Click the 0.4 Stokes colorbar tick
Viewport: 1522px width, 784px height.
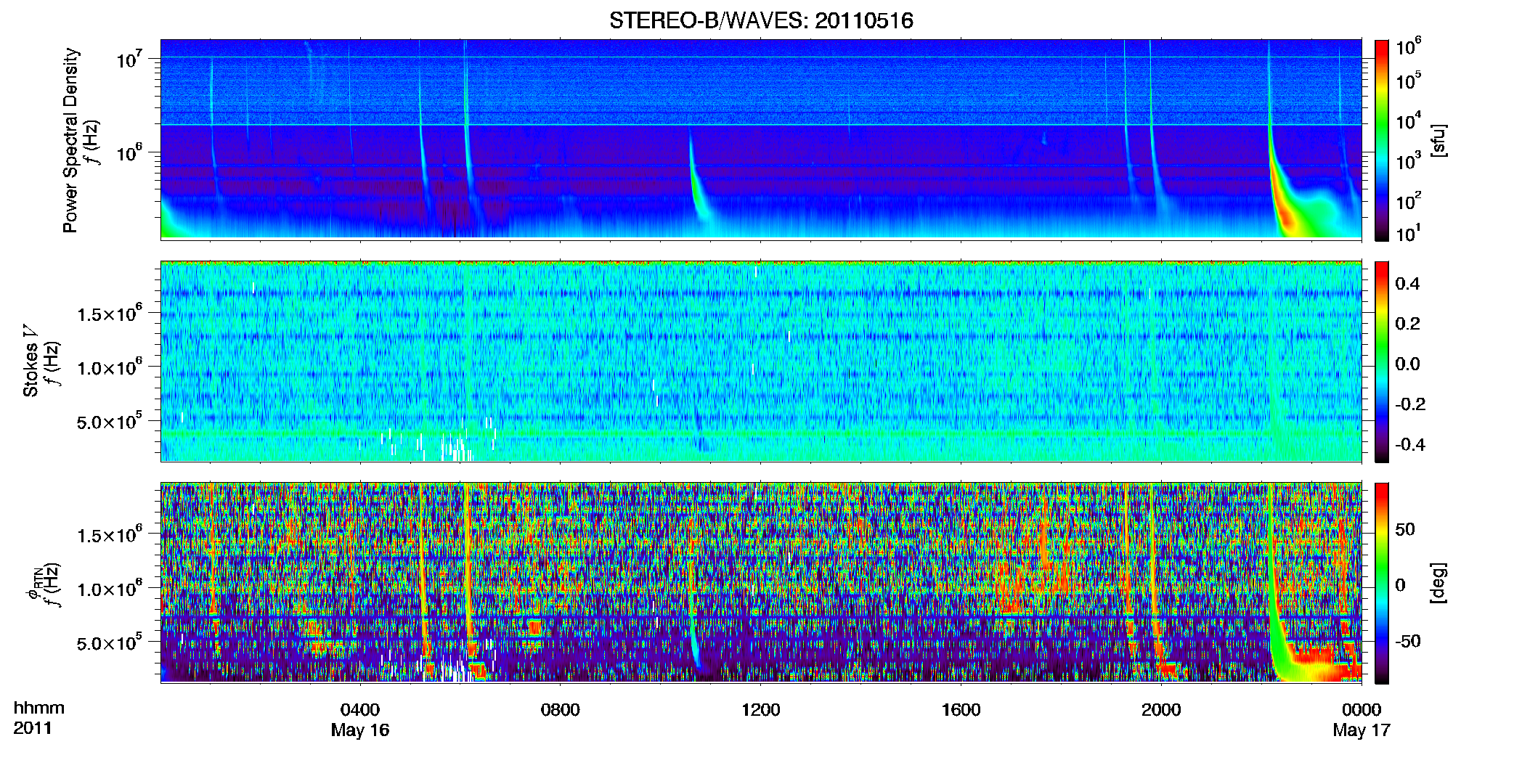click(1407, 284)
